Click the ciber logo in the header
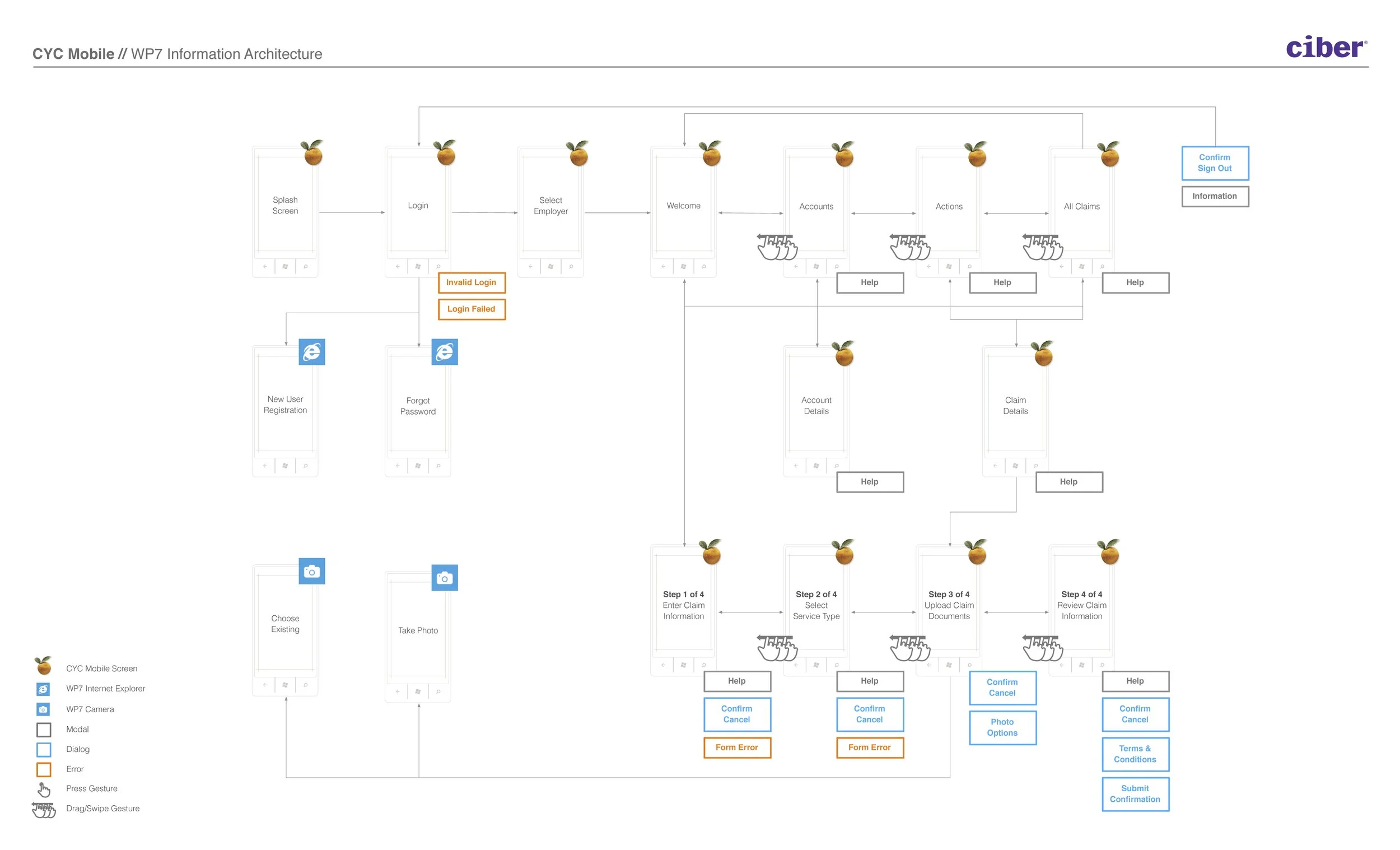The width and height of the screenshot is (1400, 850). pos(1326,48)
